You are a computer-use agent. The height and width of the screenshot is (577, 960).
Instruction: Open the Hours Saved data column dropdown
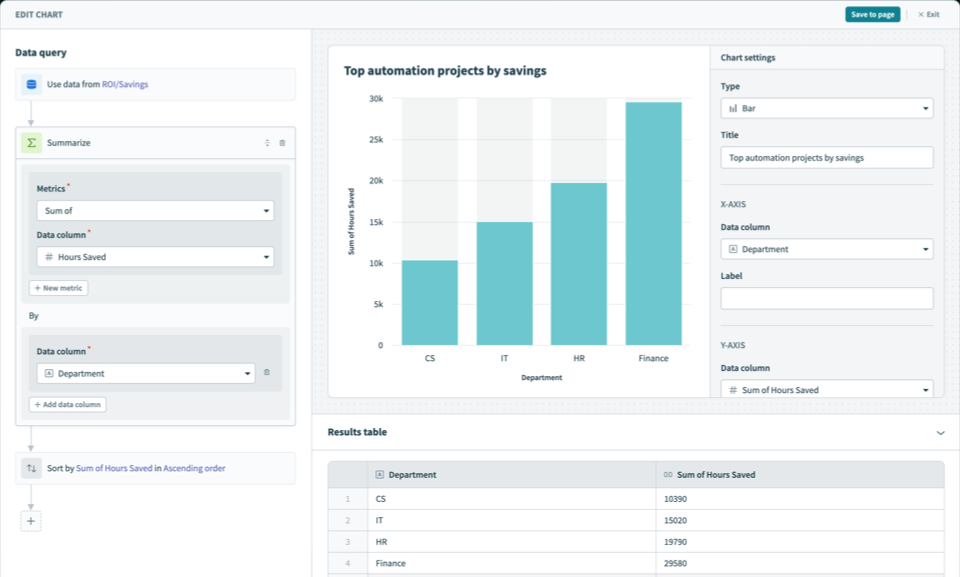tap(155, 255)
